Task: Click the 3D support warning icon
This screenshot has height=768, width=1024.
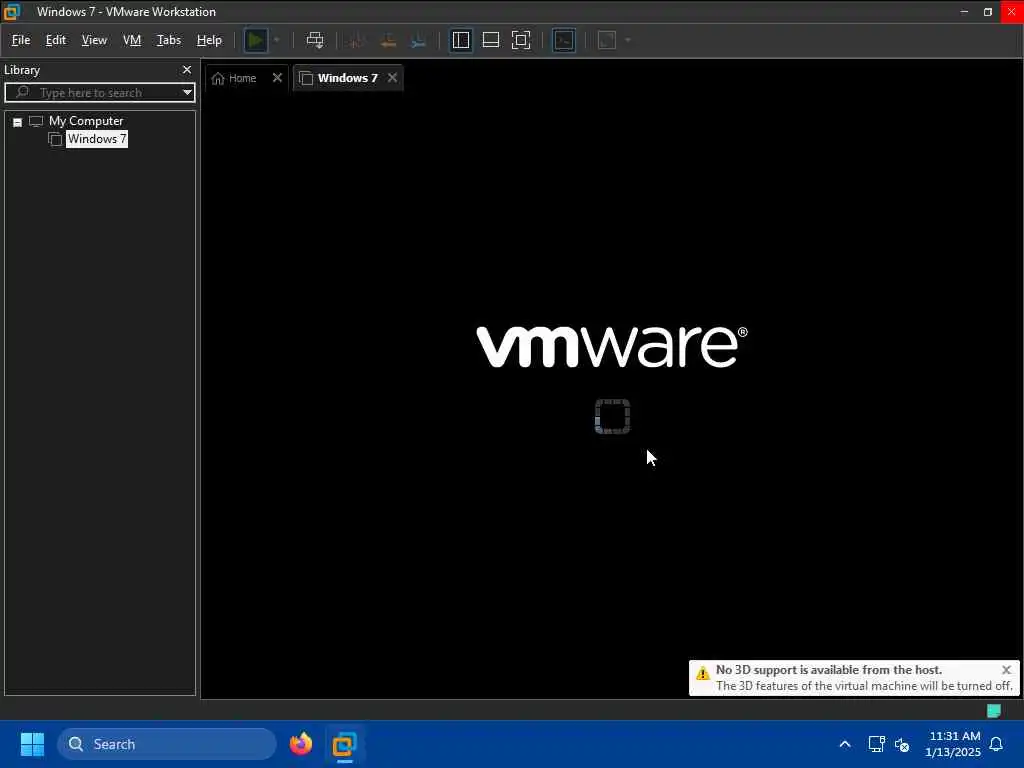Action: pos(703,673)
